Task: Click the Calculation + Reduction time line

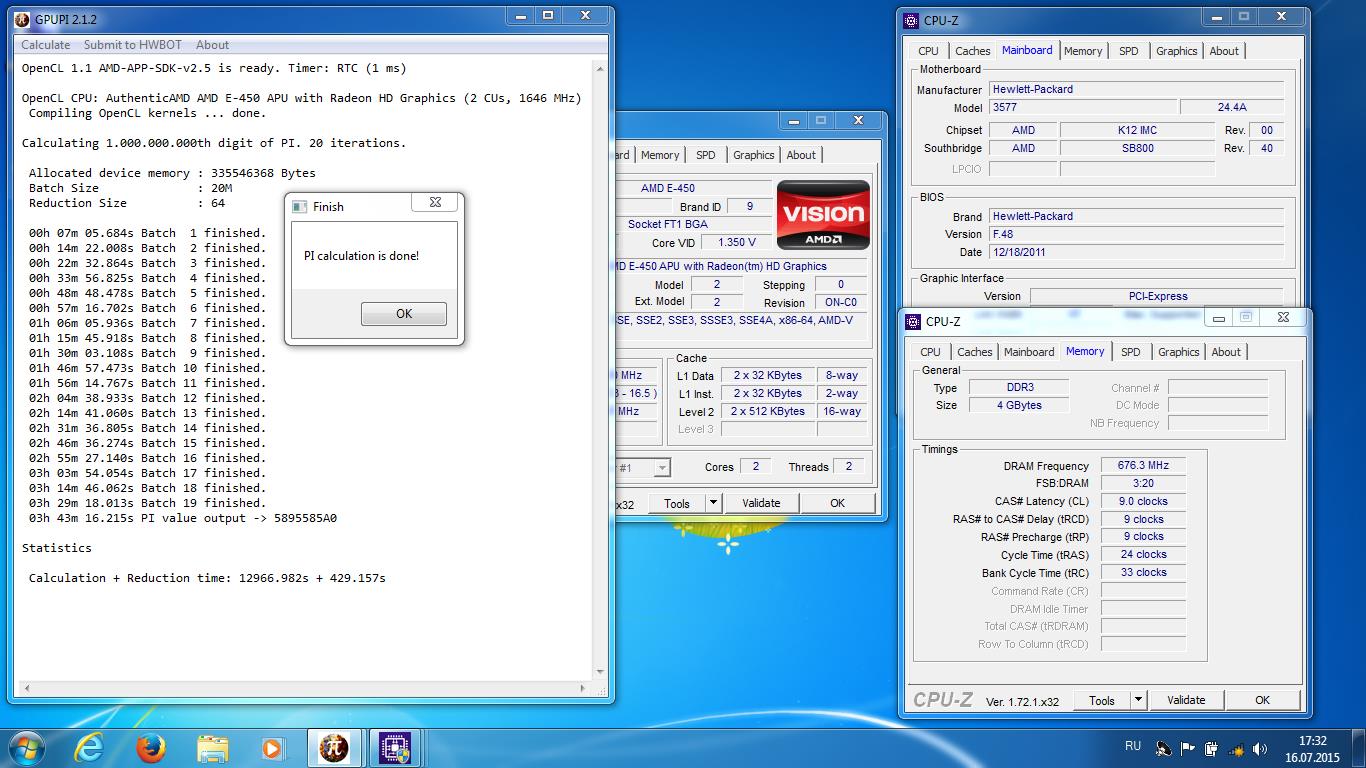Action: tap(207, 578)
